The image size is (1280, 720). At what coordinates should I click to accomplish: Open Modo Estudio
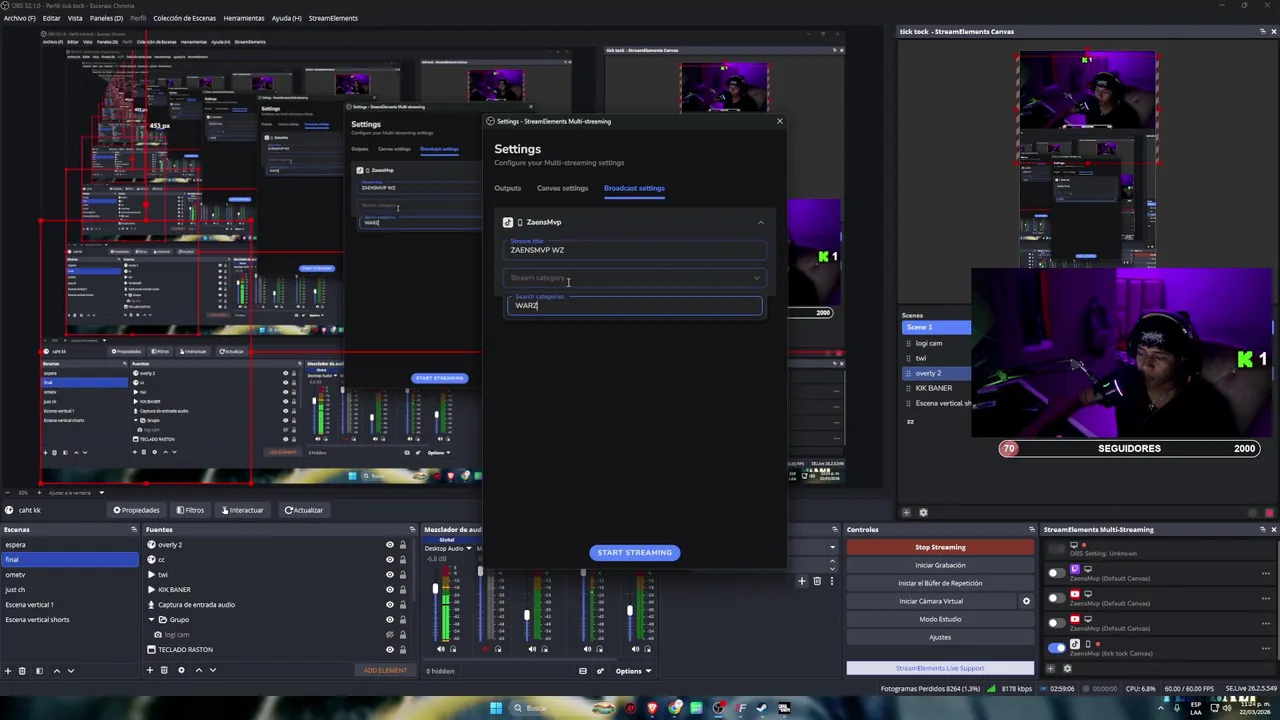tap(940, 619)
